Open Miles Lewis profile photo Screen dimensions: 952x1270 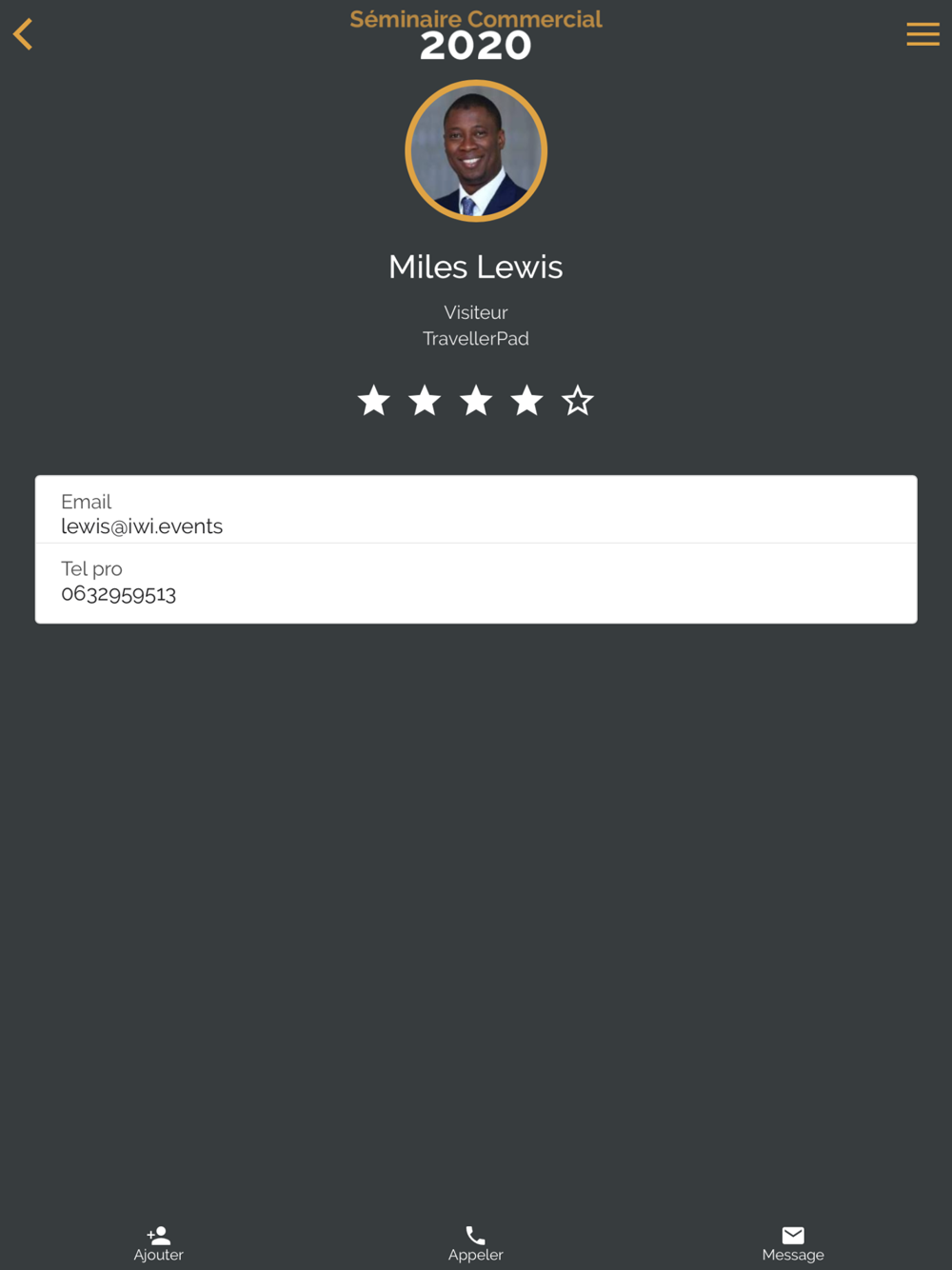(476, 150)
